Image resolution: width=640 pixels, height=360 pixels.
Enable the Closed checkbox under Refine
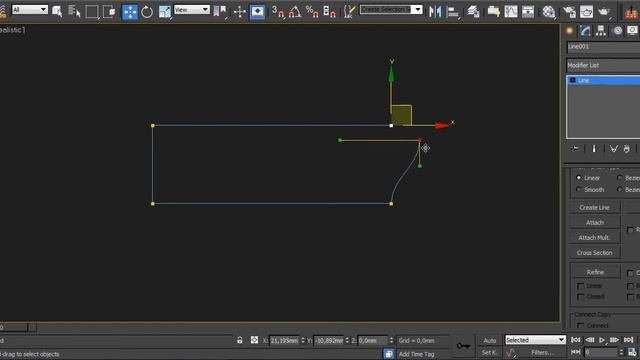(581, 297)
